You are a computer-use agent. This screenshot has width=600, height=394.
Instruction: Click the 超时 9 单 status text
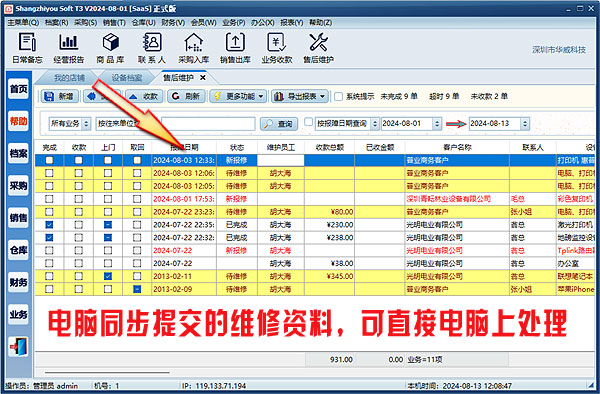[444, 96]
